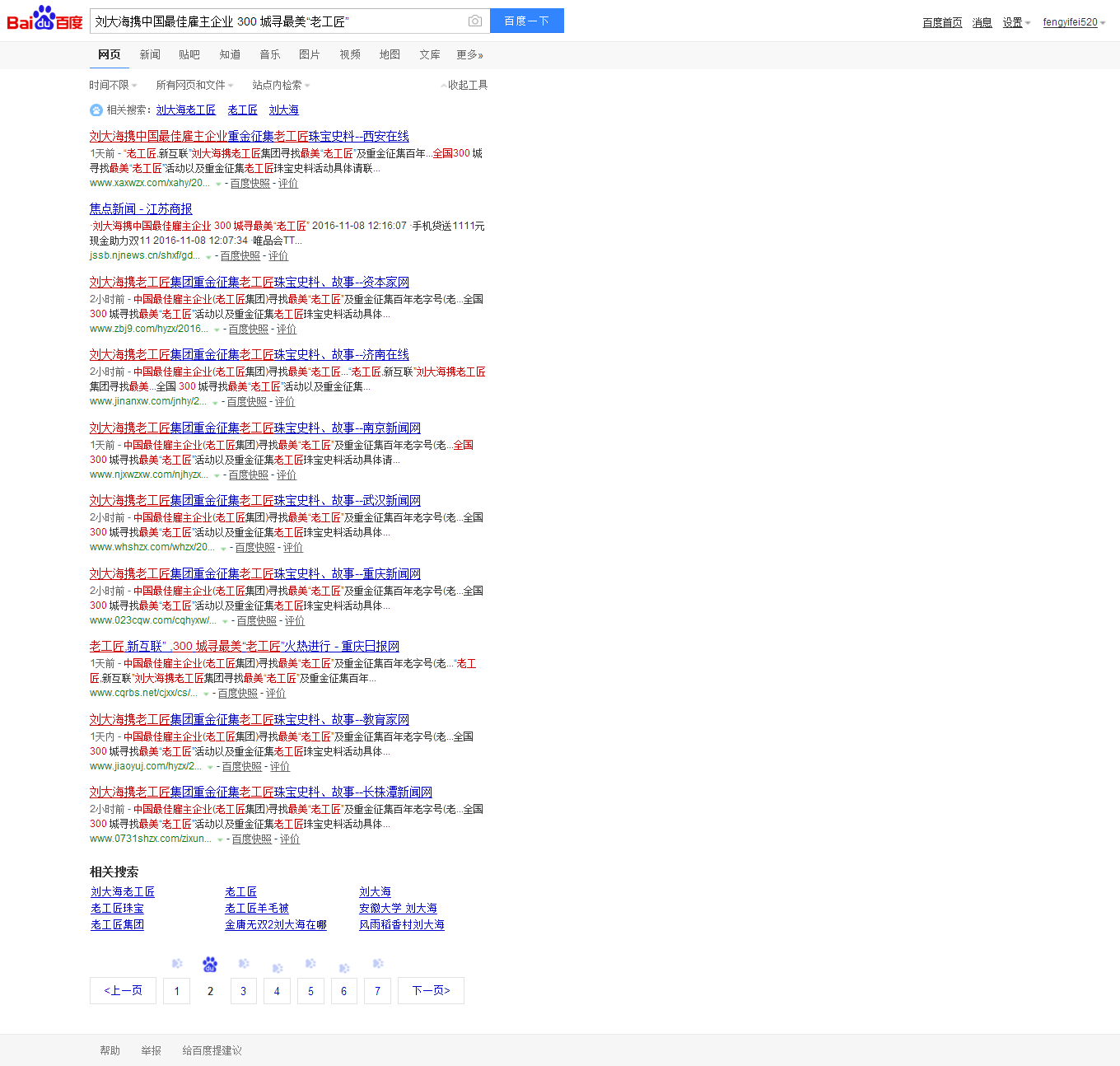This screenshot has height=1066, width=1120.
Task: Expand 站点内检索 site search filter
Action: point(281,85)
